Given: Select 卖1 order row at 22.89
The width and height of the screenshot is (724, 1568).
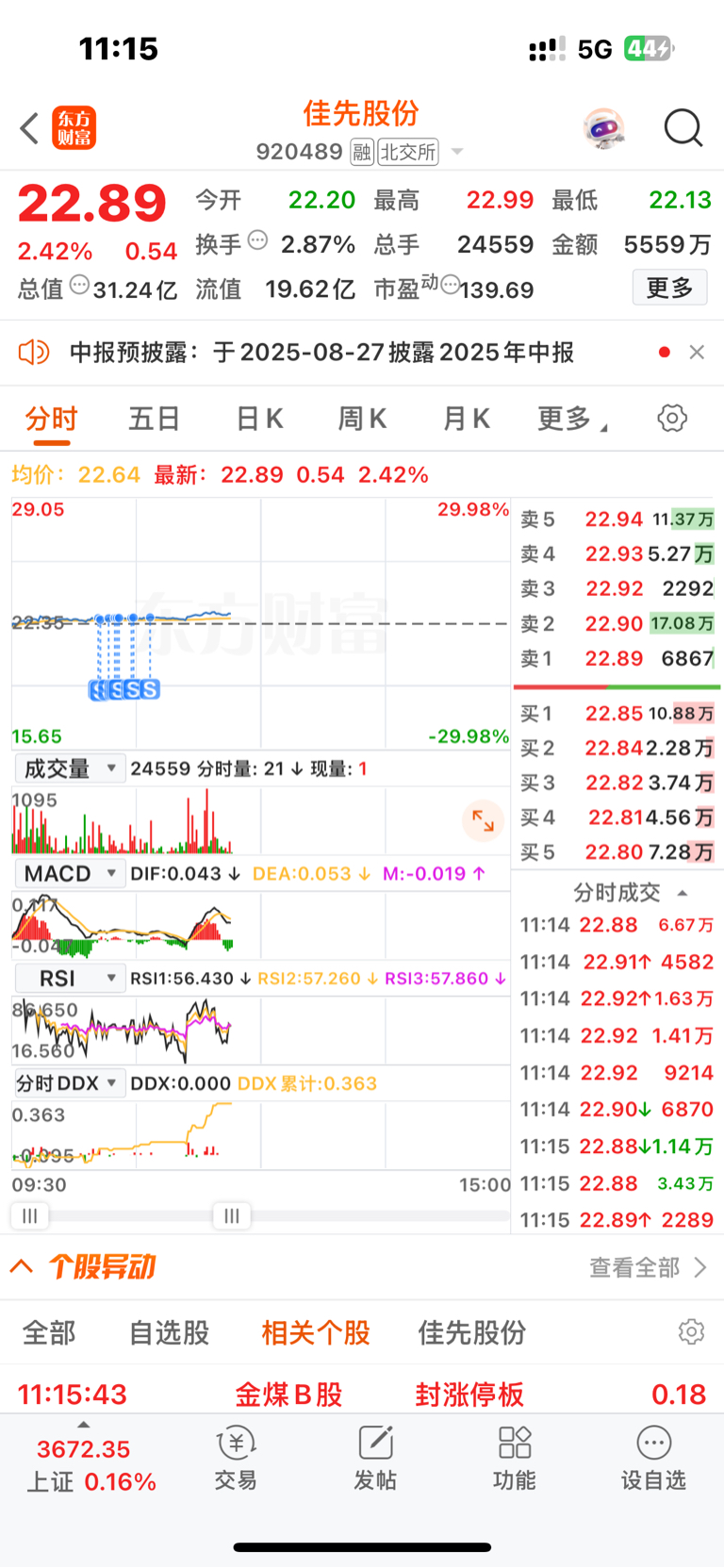Looking at the screenshot, I should 617,658.
